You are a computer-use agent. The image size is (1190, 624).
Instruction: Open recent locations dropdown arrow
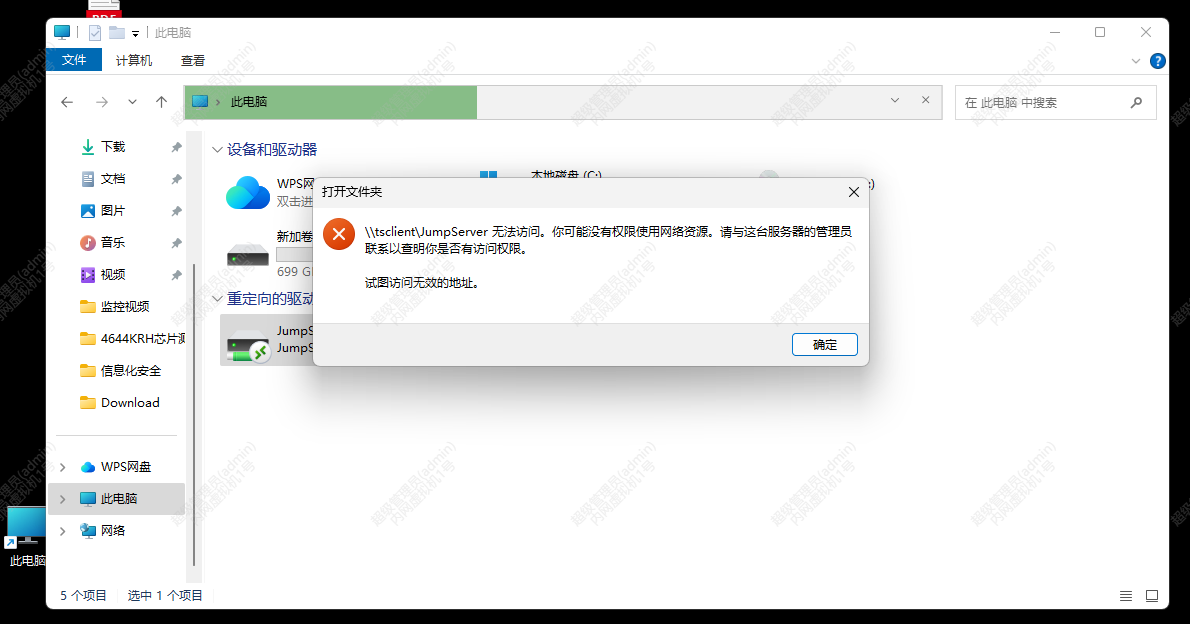tap(132, 102)
